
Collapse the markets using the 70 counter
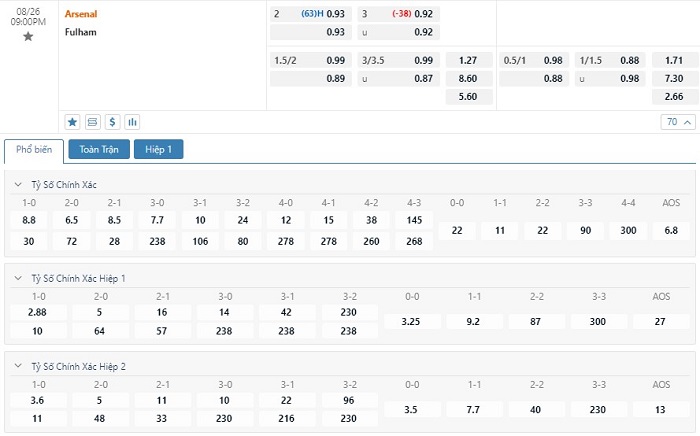(677, 122)
